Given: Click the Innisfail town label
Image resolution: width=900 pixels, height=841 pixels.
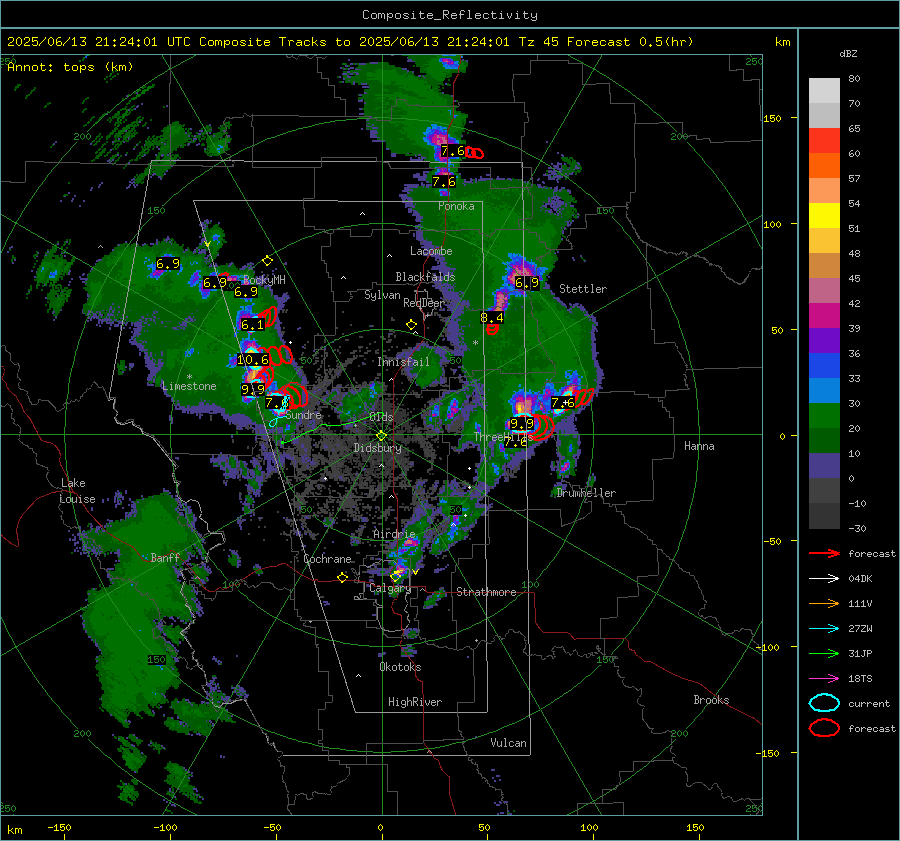Looking at the screenshot, I should (403, 362).
